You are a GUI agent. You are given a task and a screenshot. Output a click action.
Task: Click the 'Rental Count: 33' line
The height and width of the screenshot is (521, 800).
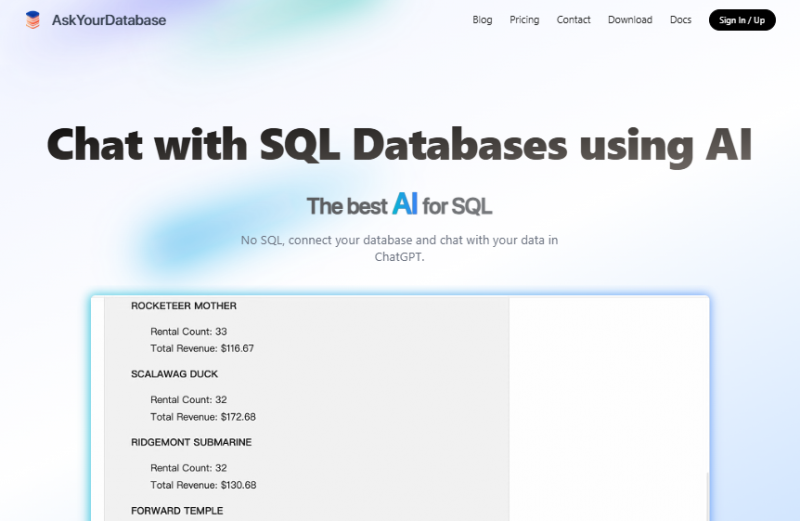click(189, 331)
